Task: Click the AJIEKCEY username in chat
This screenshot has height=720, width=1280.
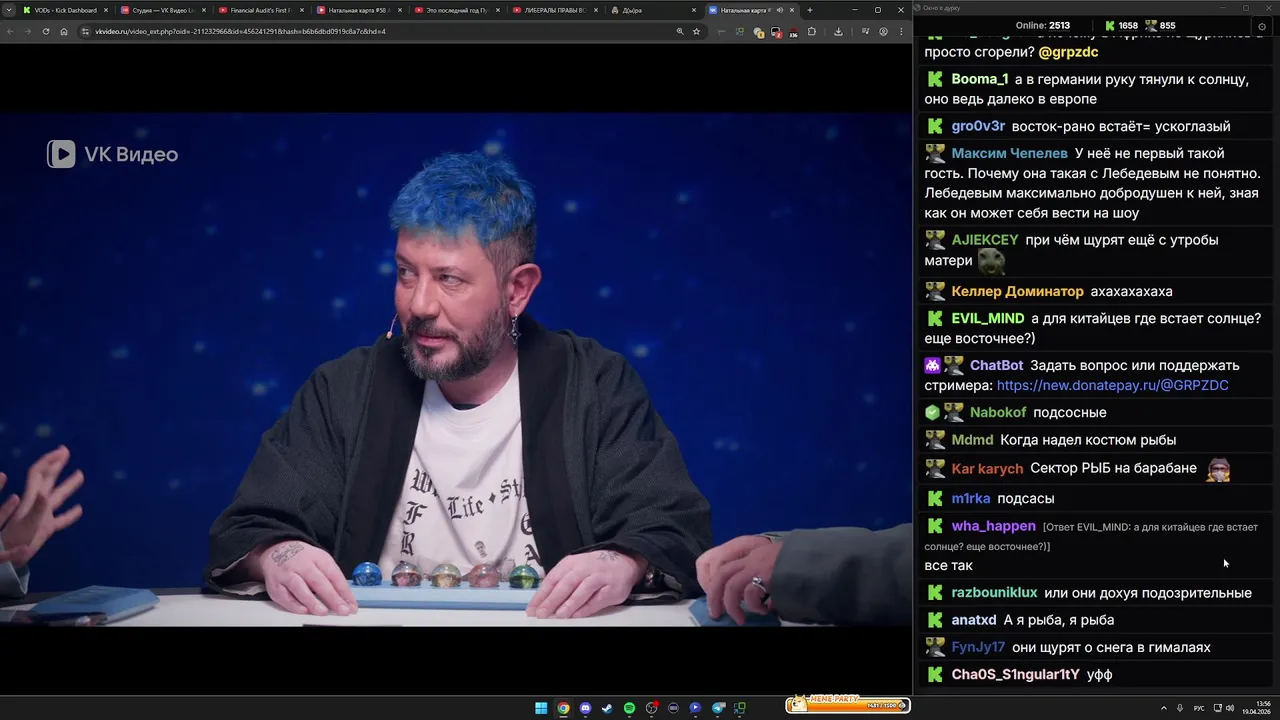Action: pyautogui.click(x=984, y=240)
